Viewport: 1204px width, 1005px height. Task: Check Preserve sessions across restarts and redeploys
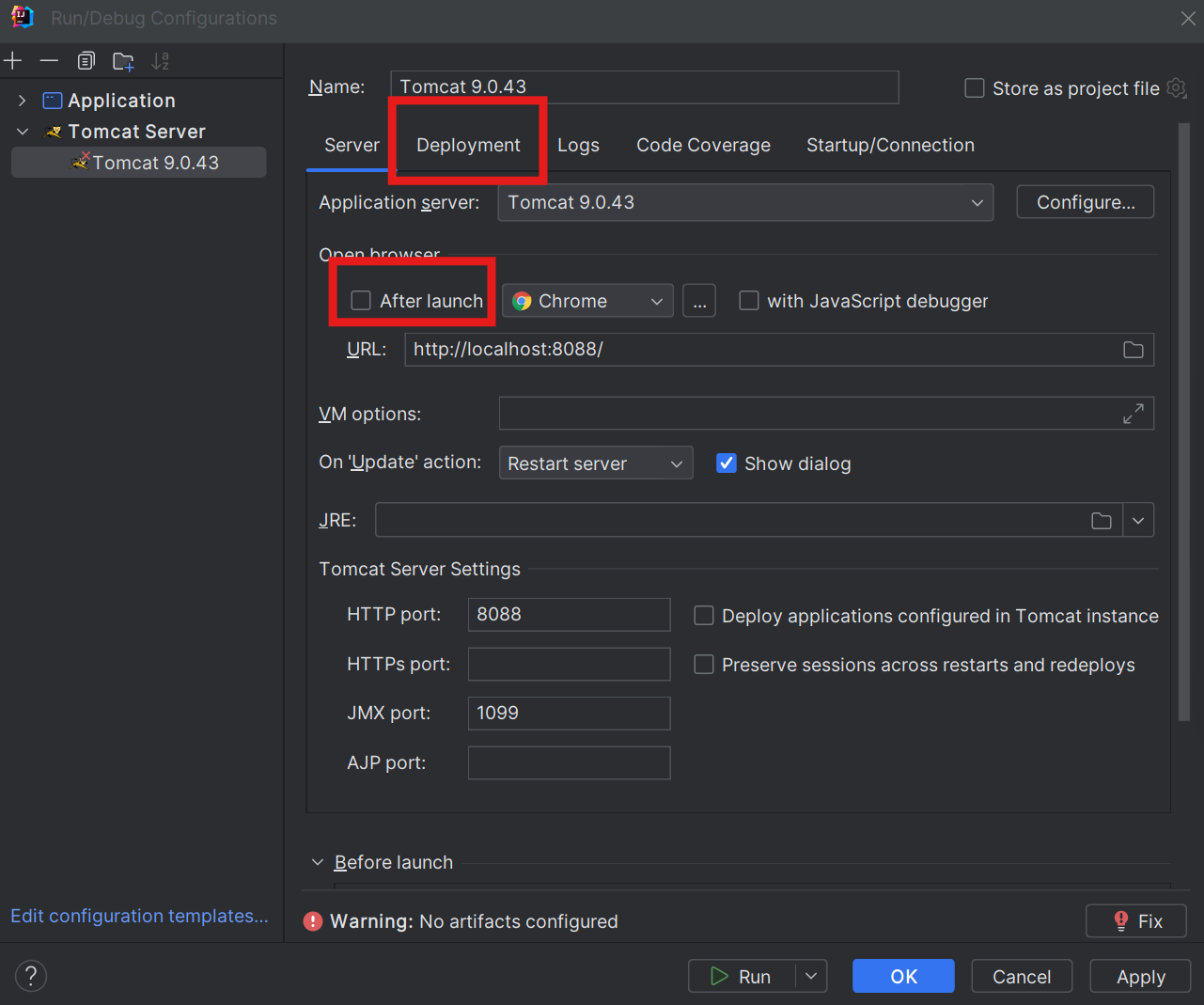click(x=704, y=665)
